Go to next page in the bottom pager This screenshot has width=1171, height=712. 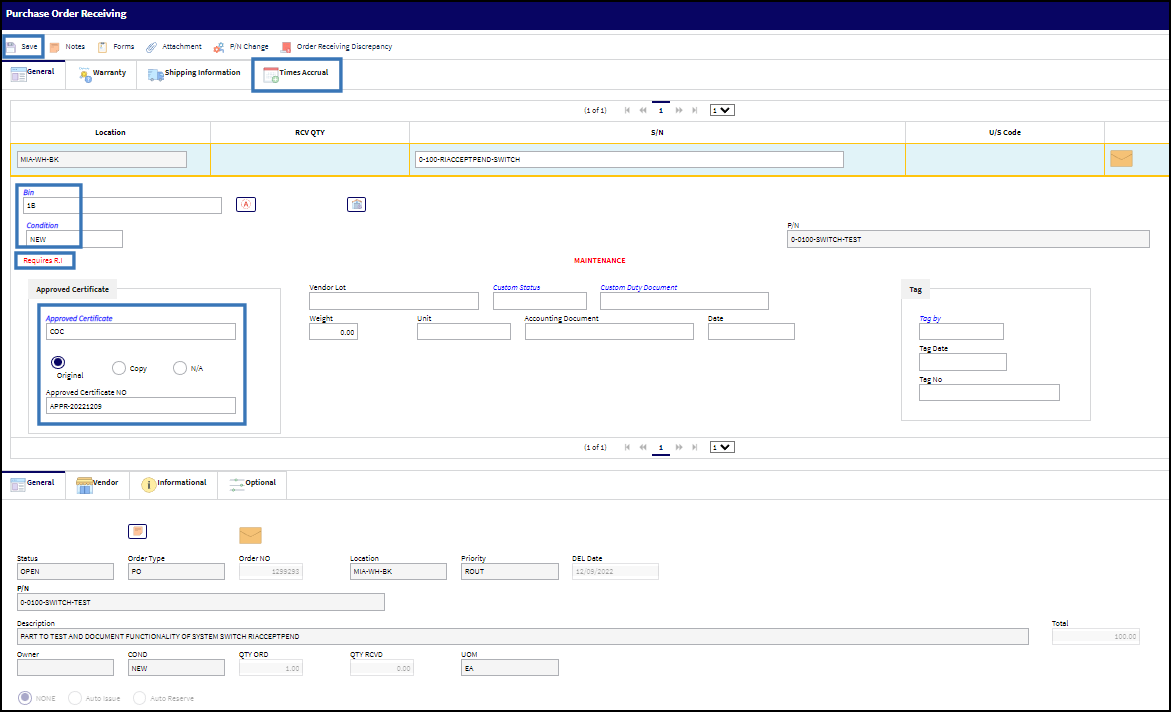click(679, 448)
